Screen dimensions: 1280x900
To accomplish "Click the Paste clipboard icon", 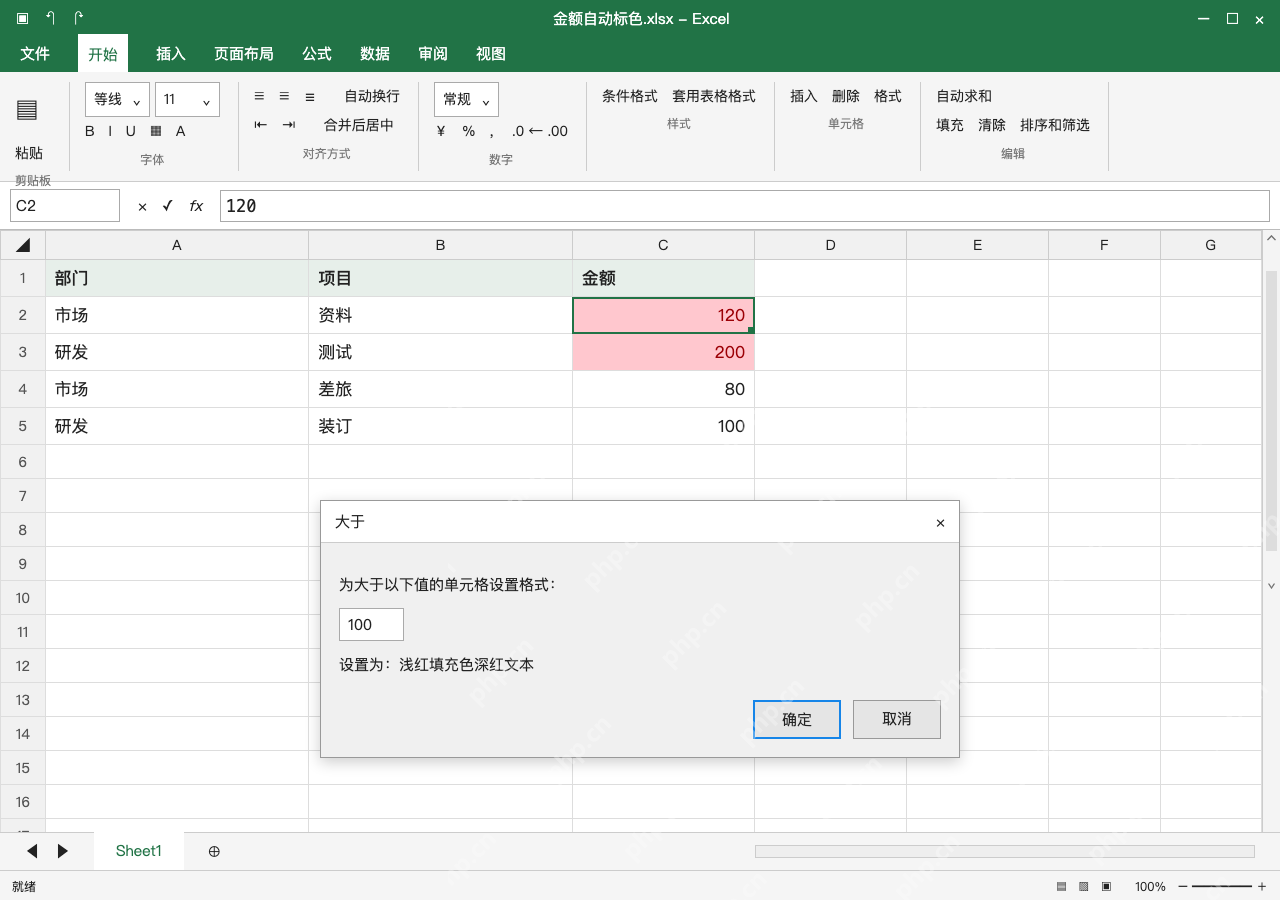I will tap(27, 109).
